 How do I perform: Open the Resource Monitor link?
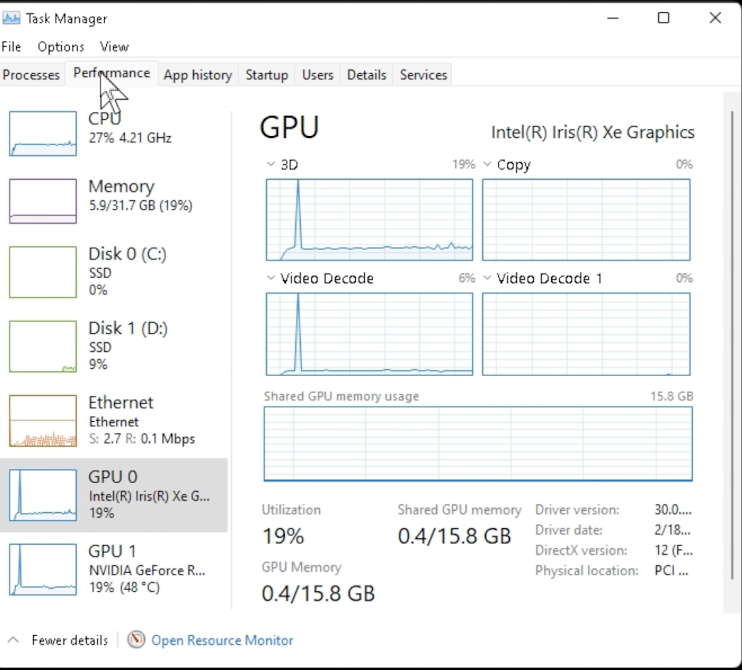(x=222, y=640)
